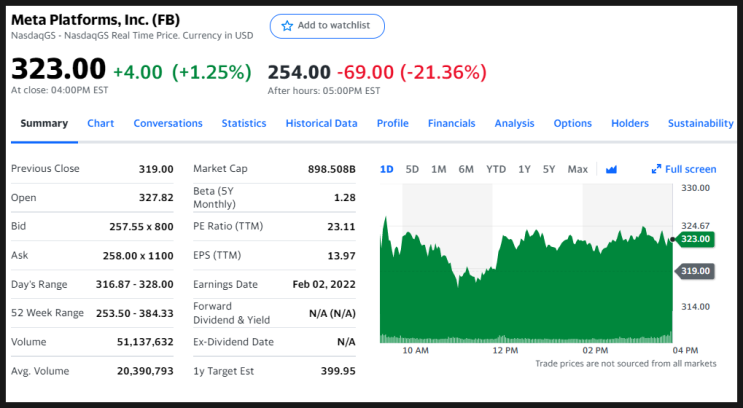This screenshot has height=408, width=743.
Task: Click the star icon in Add to watchlist
Action: 287,26
